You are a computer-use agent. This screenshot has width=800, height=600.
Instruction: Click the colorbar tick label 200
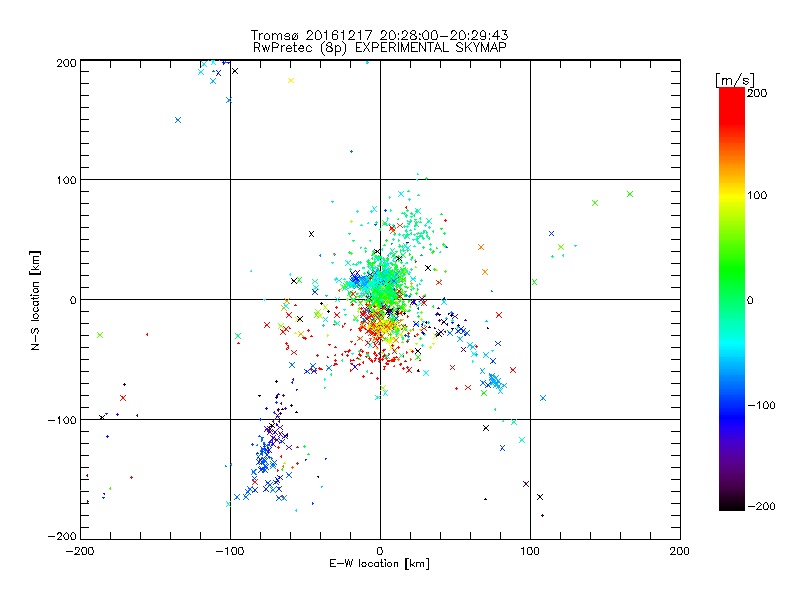(757, 93)
